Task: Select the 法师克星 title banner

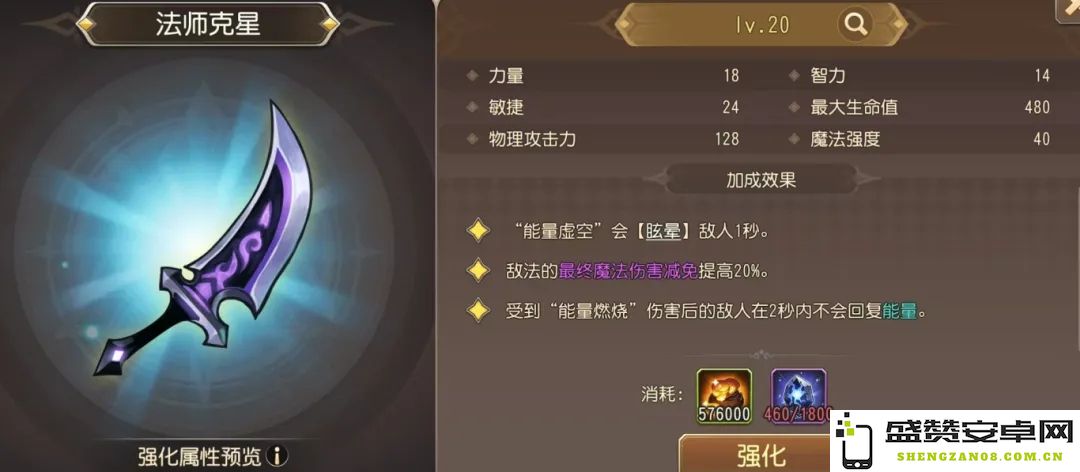Action: pyautogui.click(x=208, y=24)
